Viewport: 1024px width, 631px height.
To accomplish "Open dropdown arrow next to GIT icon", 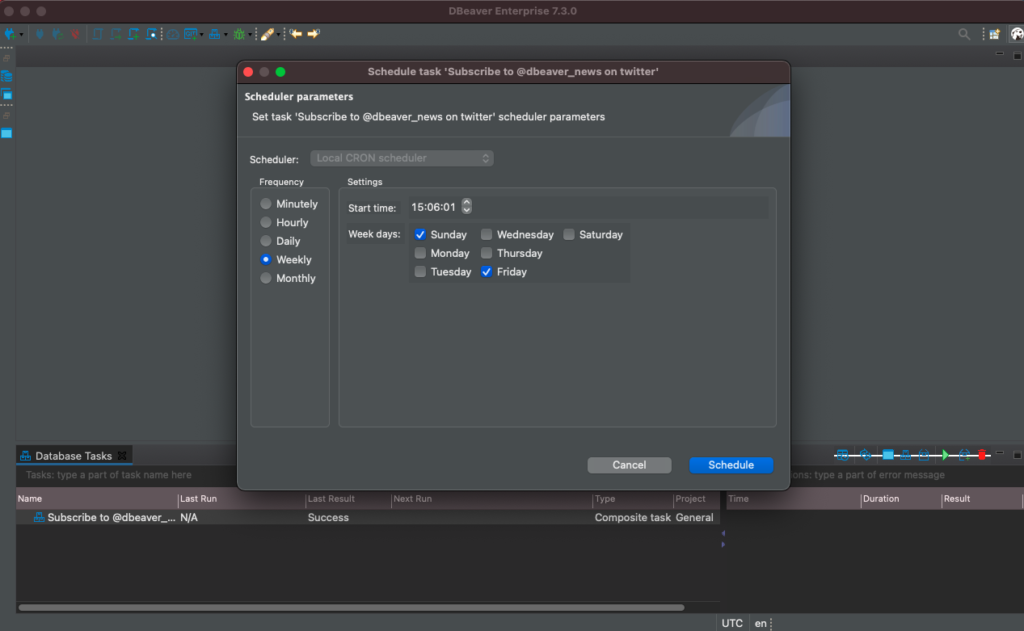I will [201, 35].
